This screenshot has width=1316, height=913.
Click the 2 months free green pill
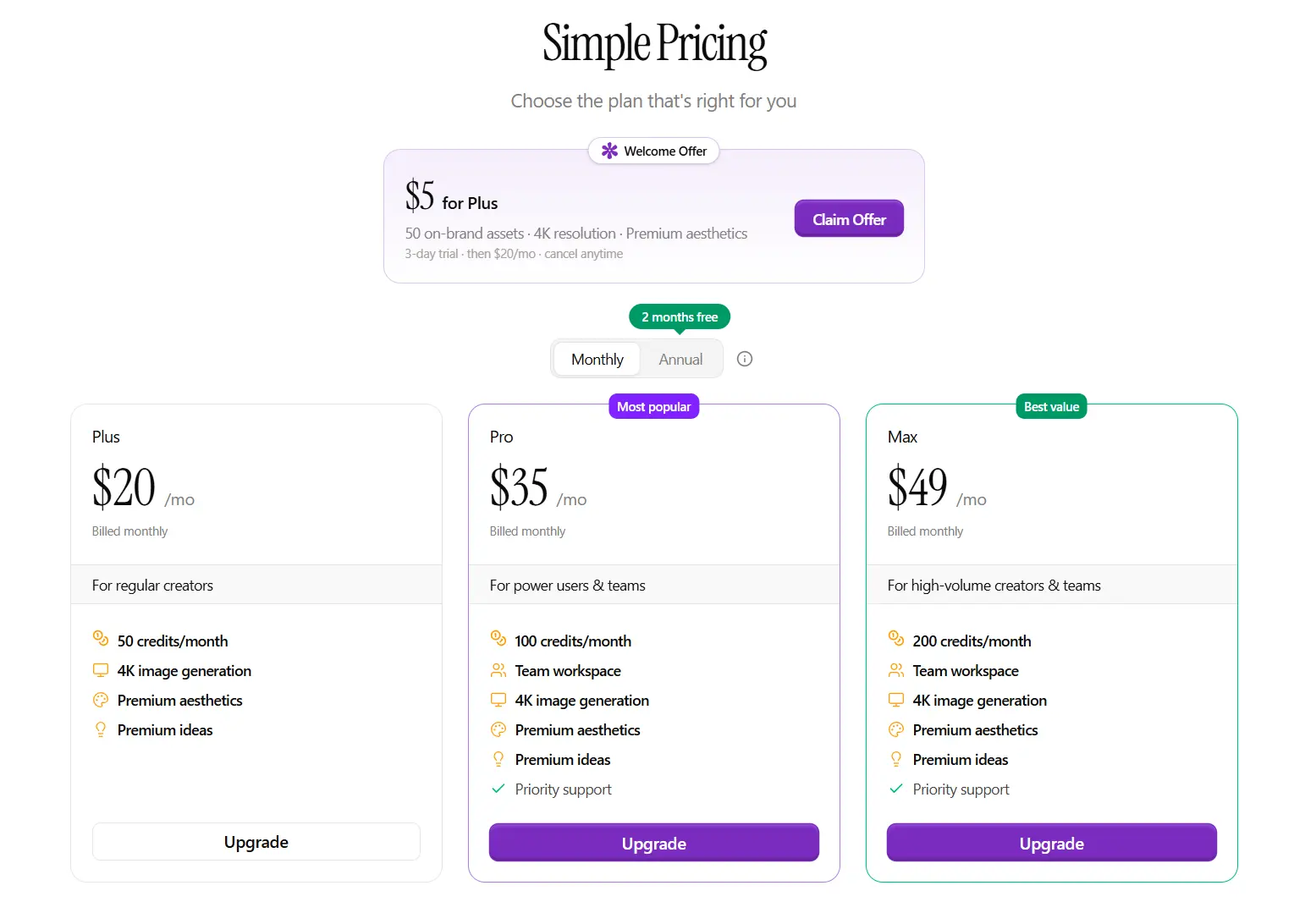click(x=679, y=316)
